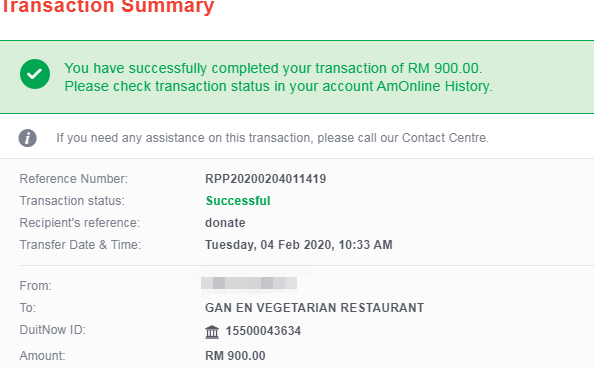
Task: Click the Transfer Date & Time label
Action: (80, 245)
